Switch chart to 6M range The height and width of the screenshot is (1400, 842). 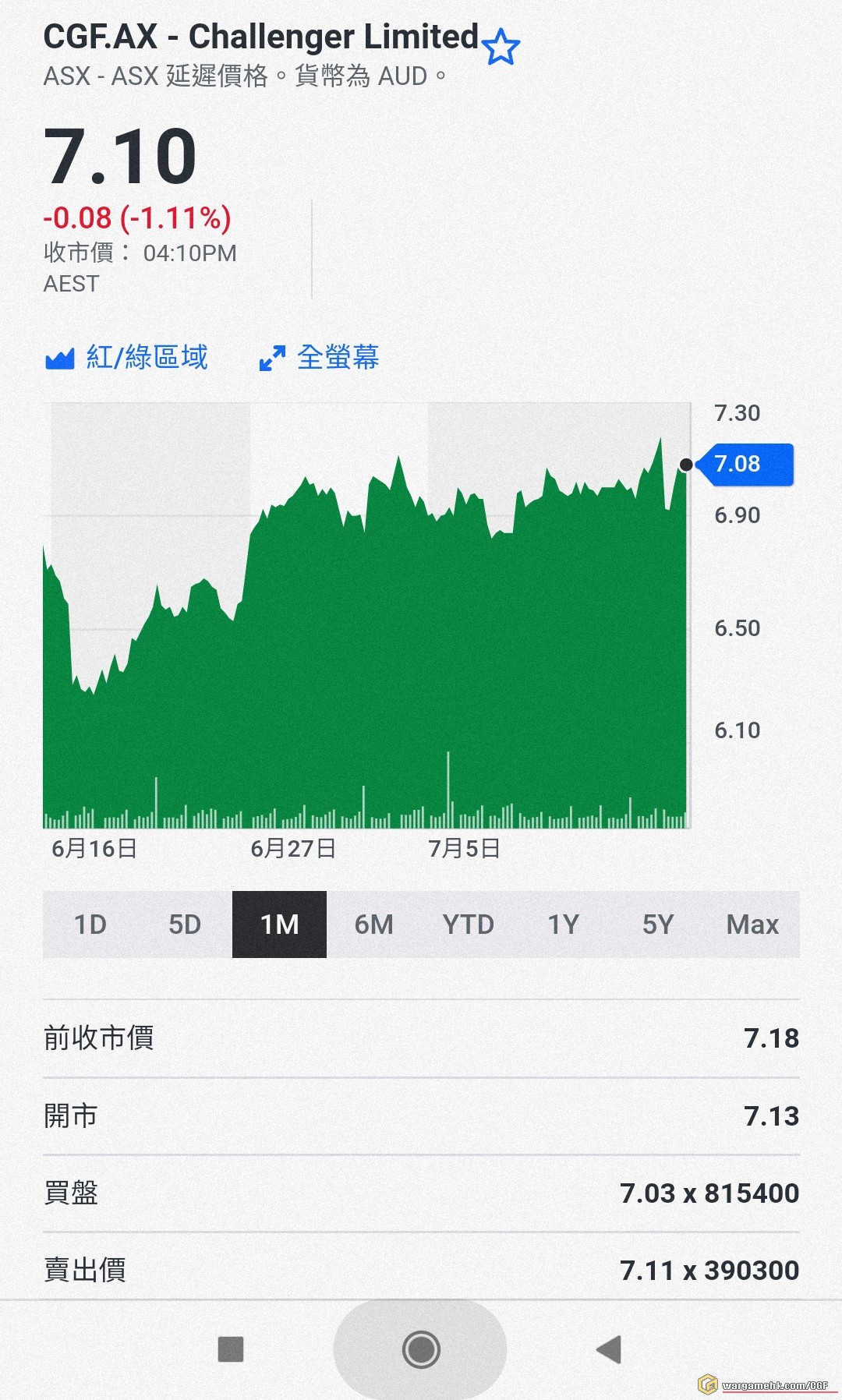tap(373, 924)
